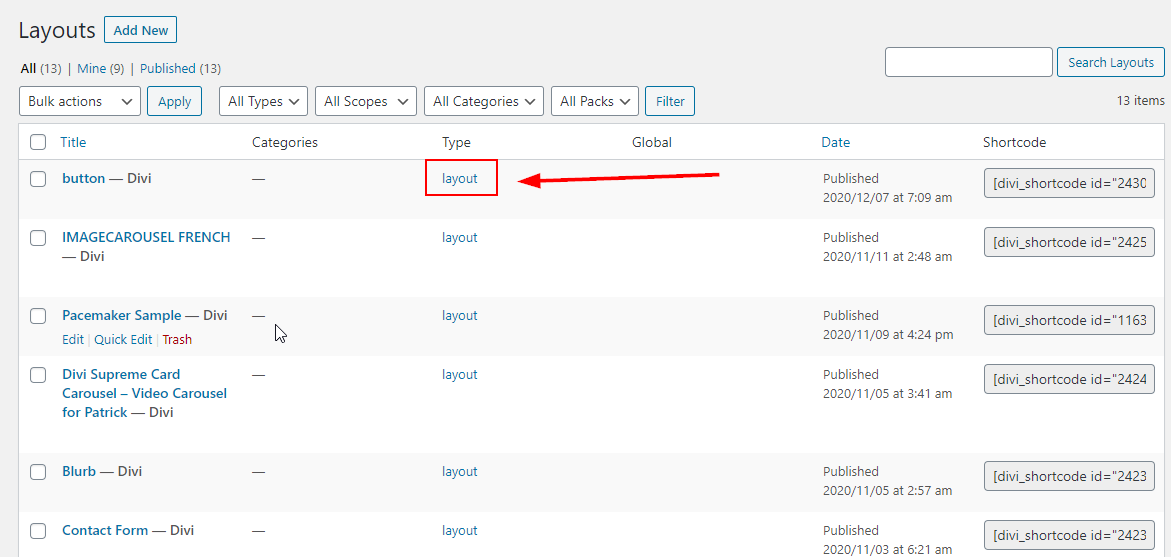Open the All Categories dropdown
Screen dimensions: 1171x557
[484, 101]
